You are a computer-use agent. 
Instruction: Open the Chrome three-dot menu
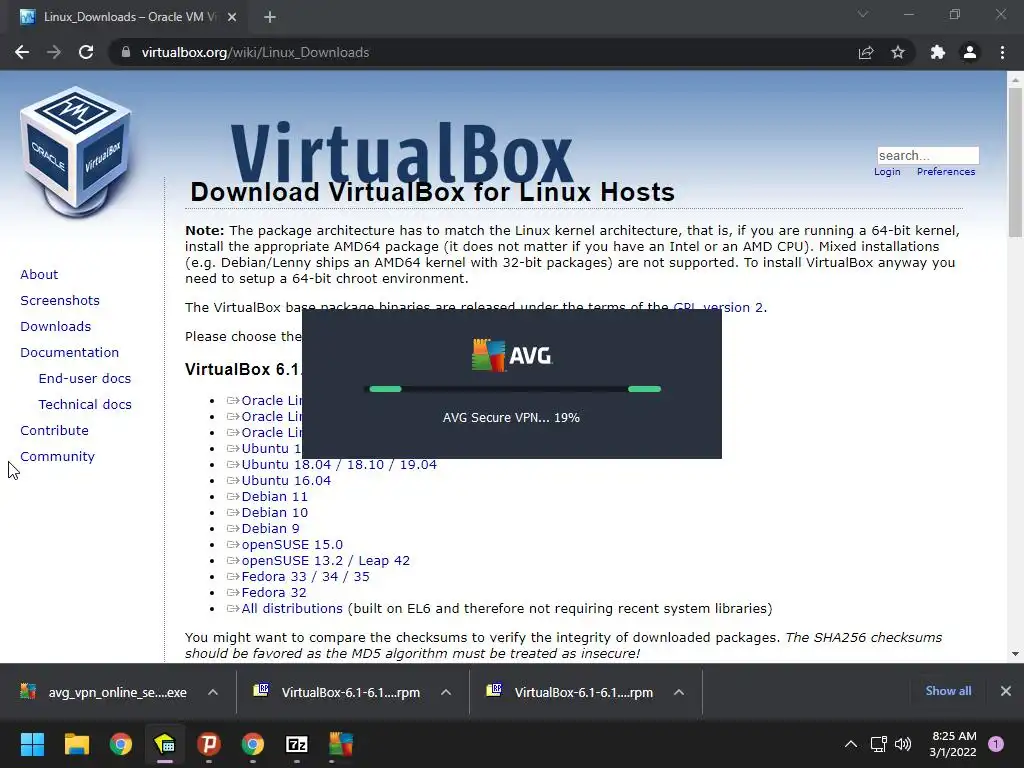[1002, 52]
